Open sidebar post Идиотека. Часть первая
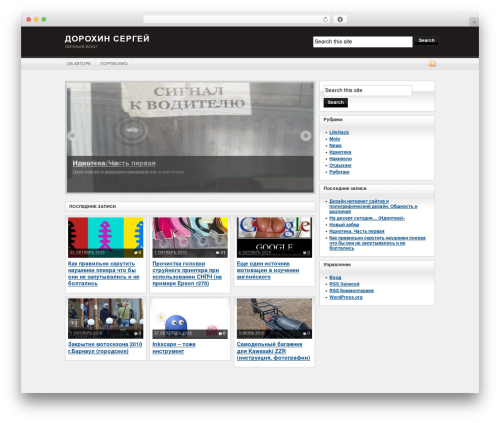Viewport: 500px width, 423px height. point(357,231)
